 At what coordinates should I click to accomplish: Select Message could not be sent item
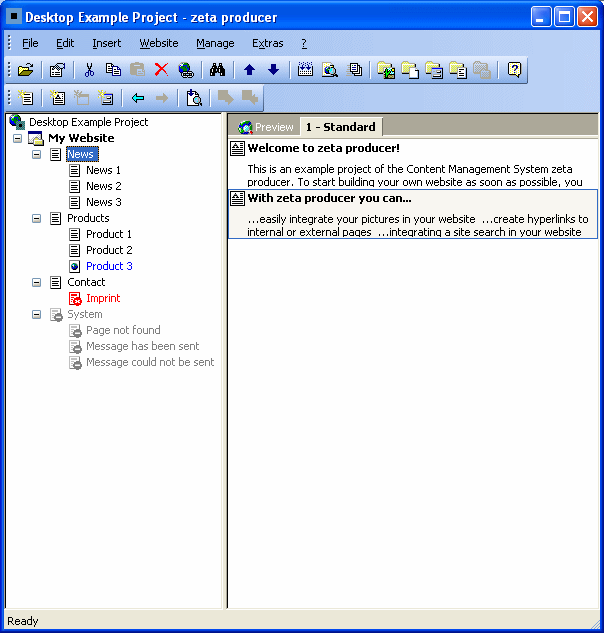pos(150,362)
